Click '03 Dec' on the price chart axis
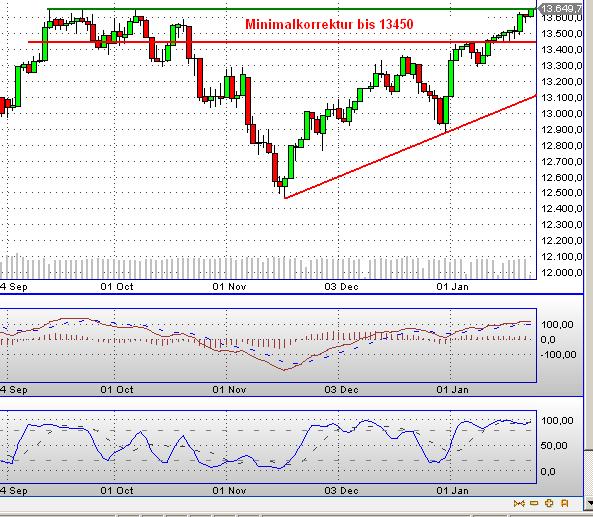Image resolution: width=593 pixels, height=517 pixels. (342, 287)
